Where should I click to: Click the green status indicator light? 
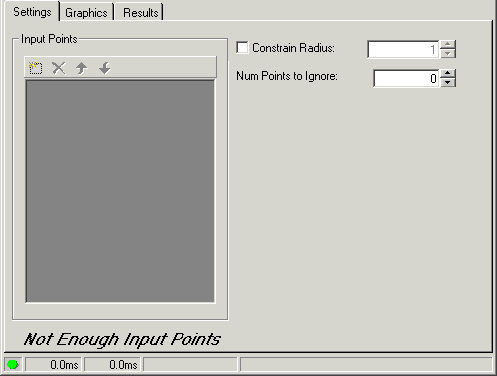[13, 364]
